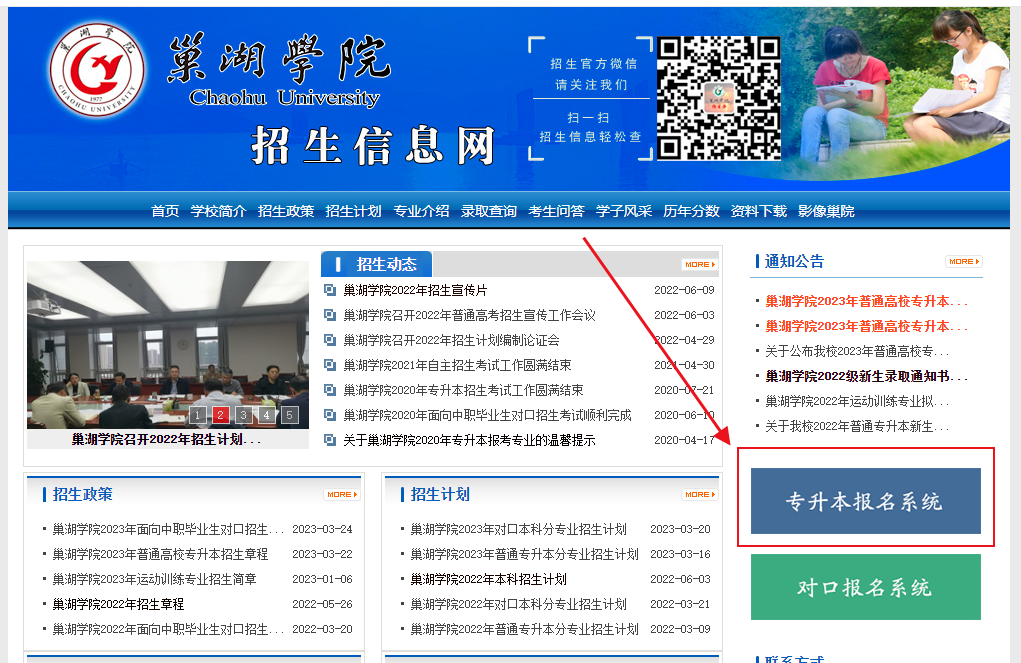Go to 首页 in navigation bar

(165, 211)
